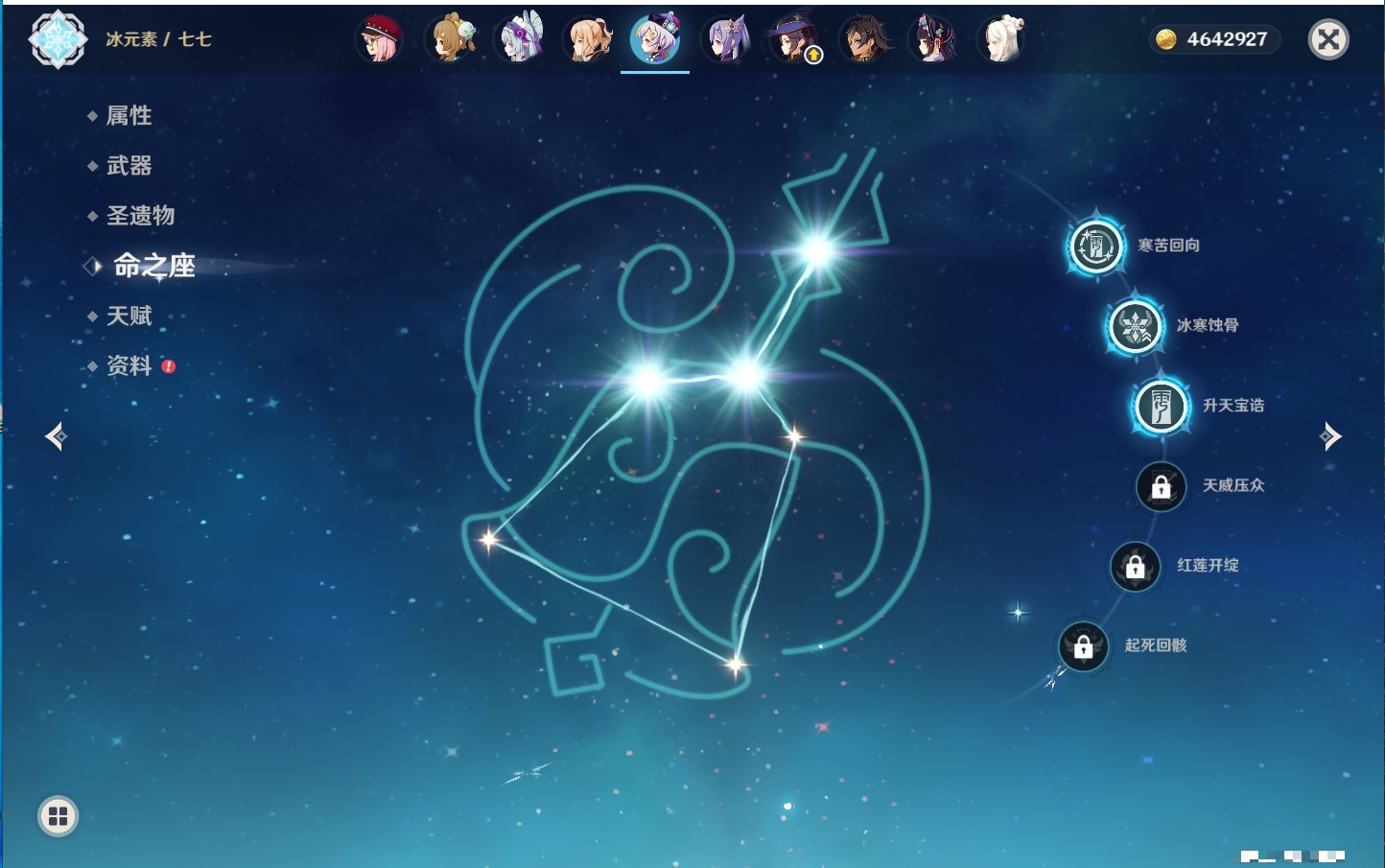Open the 冰寒蚀骨 constellation icon
Screen dimensions: 1385x868
point(1136,326)
